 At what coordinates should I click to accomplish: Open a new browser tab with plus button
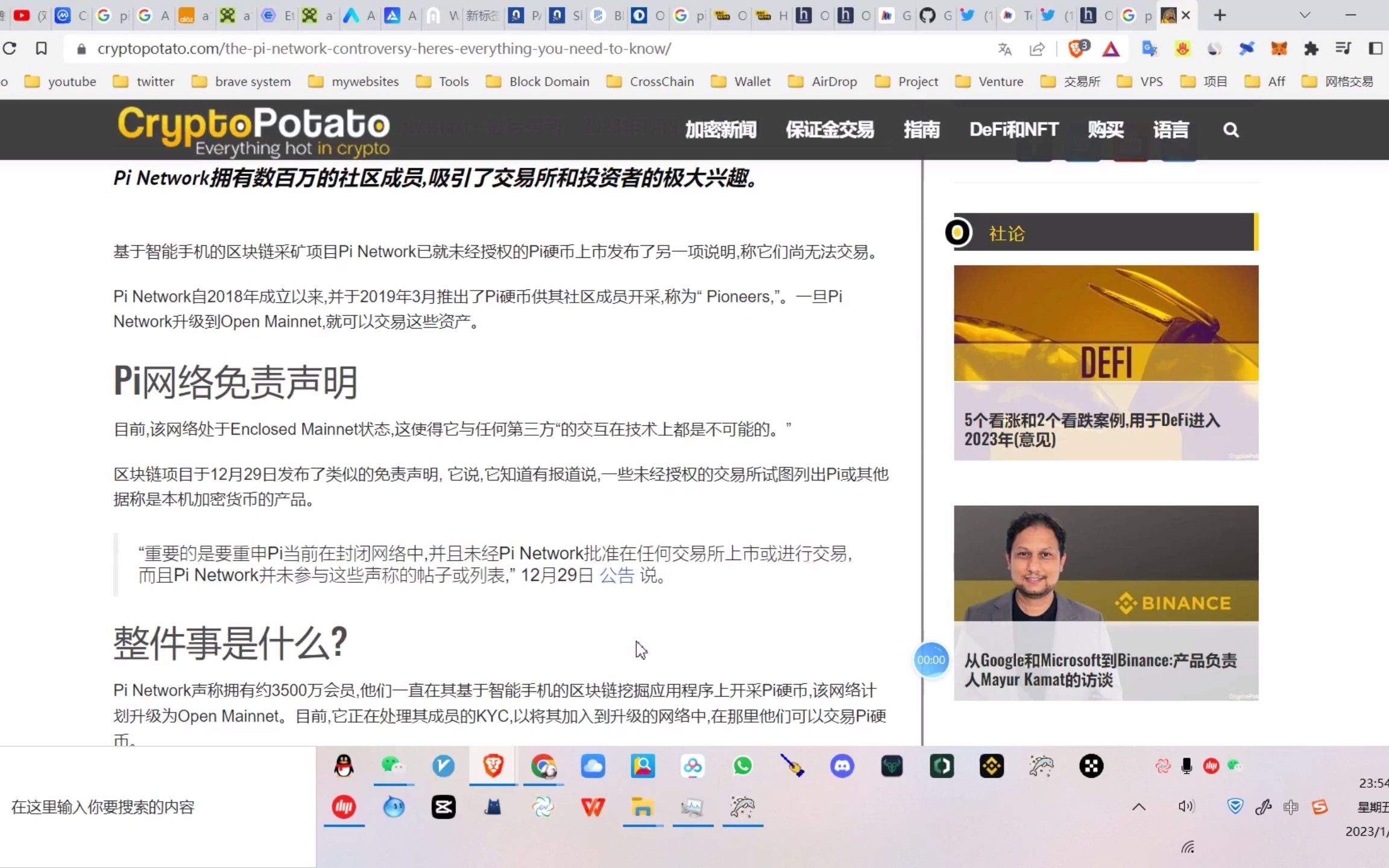[x=1220, y=15]
